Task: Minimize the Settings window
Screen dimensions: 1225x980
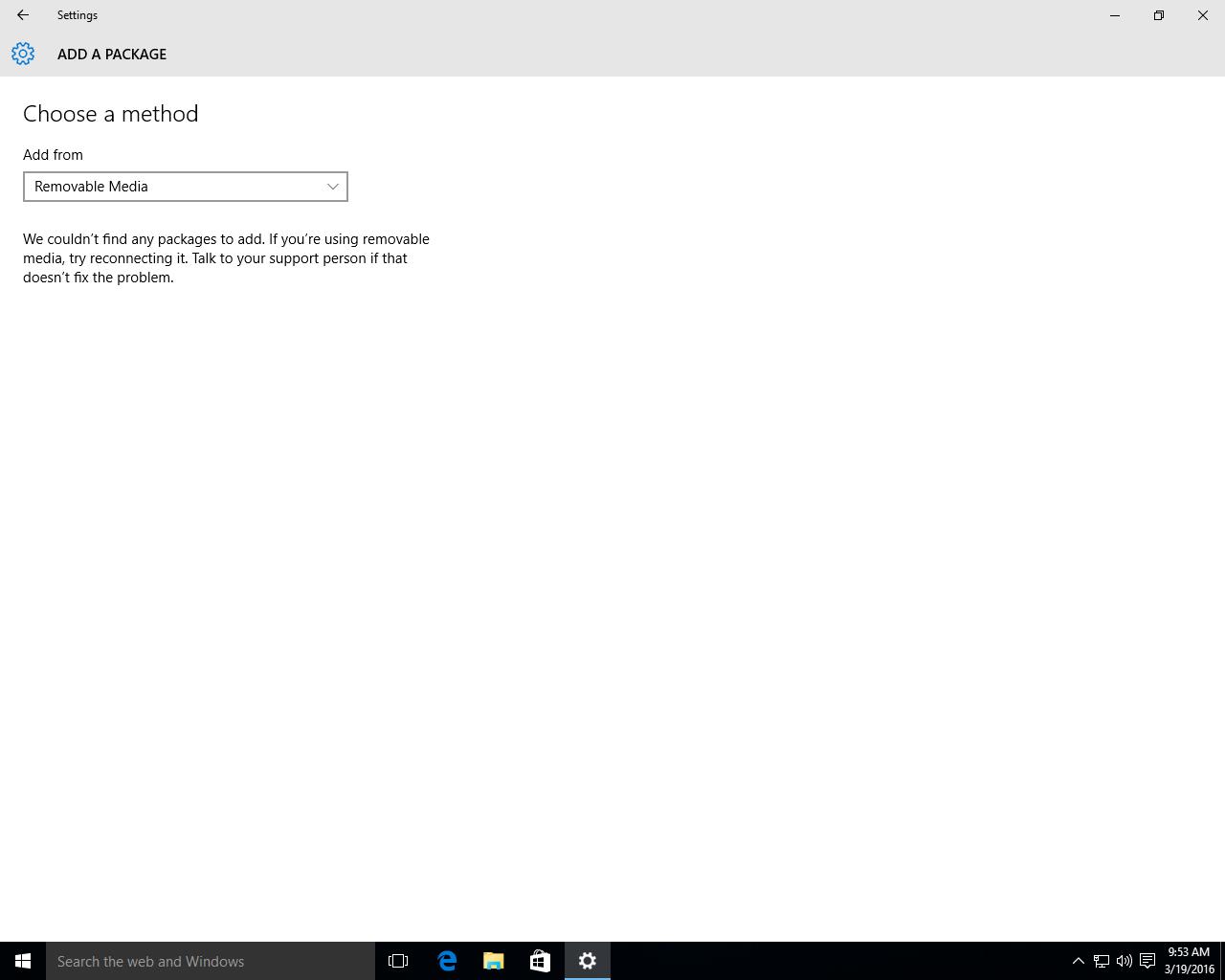Action: 1115,15
